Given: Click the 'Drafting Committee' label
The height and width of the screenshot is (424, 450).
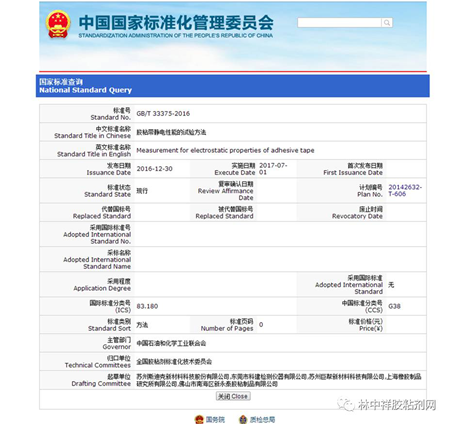Looking at the screenshot, I should [x=101, y=384].
